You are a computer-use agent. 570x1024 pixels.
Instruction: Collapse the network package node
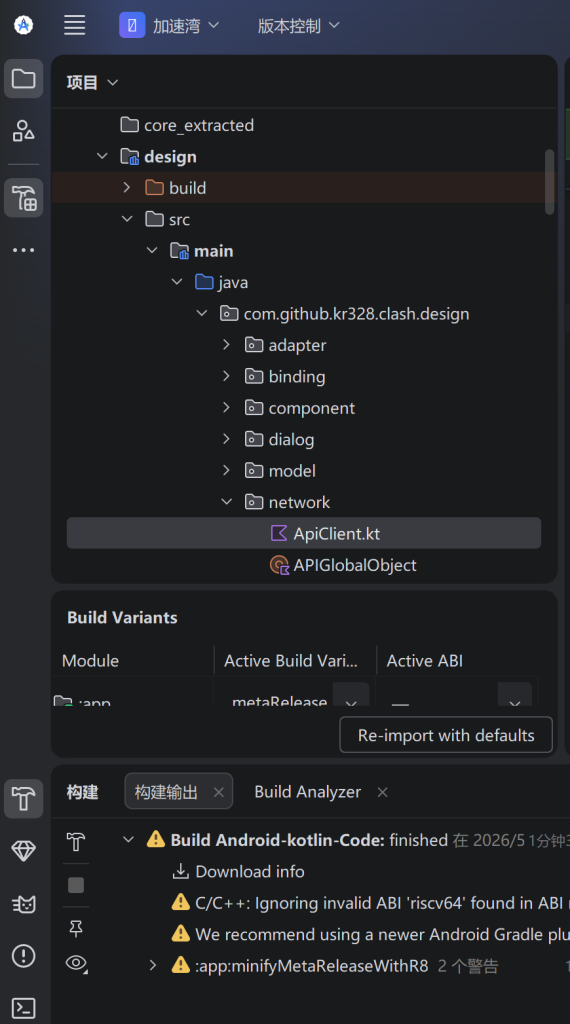pyautogui.click(x=227, y=502)
